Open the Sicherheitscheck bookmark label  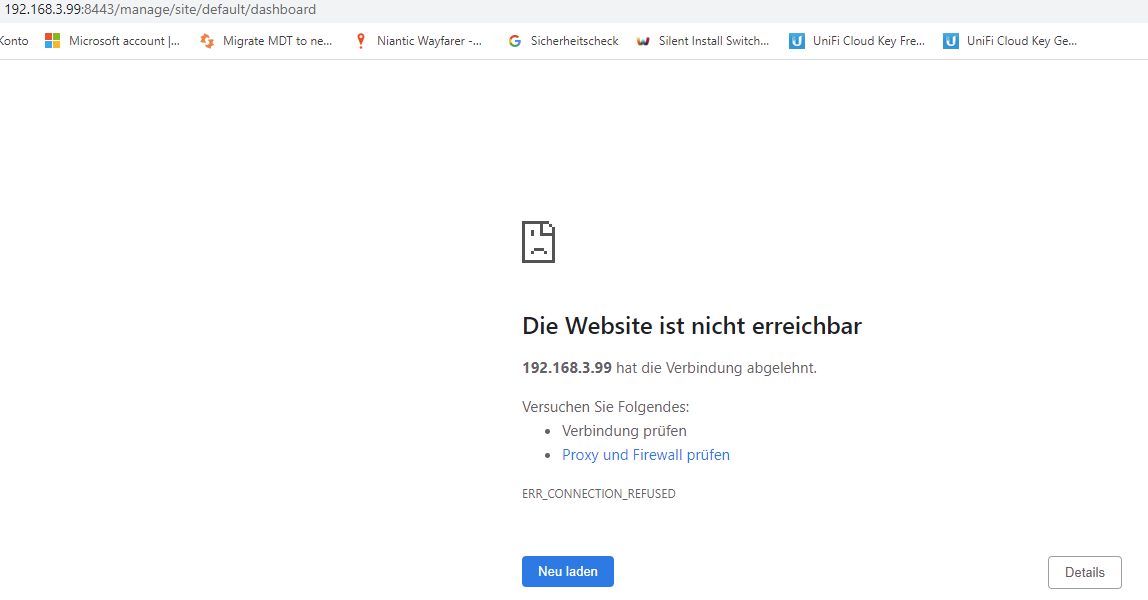(x=574, y=41)
